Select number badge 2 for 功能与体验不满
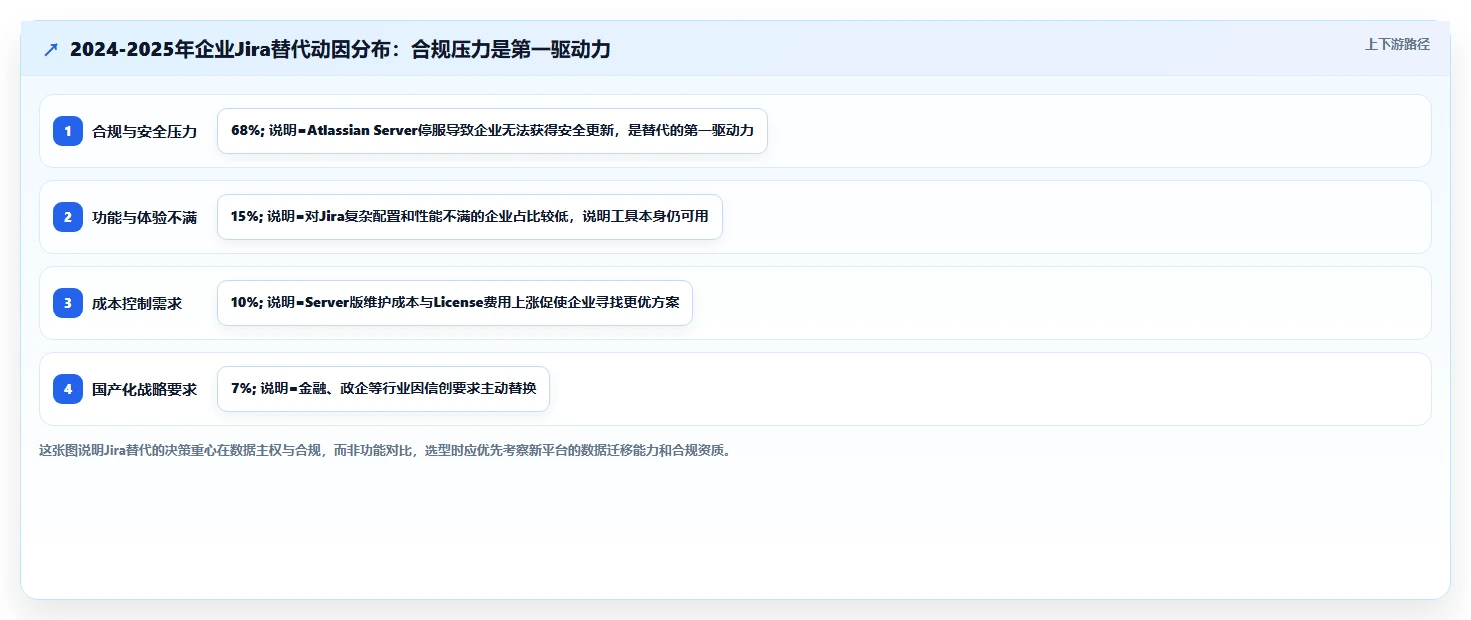Viewport: 1471px width, 620px height. [x=68, y=217]
